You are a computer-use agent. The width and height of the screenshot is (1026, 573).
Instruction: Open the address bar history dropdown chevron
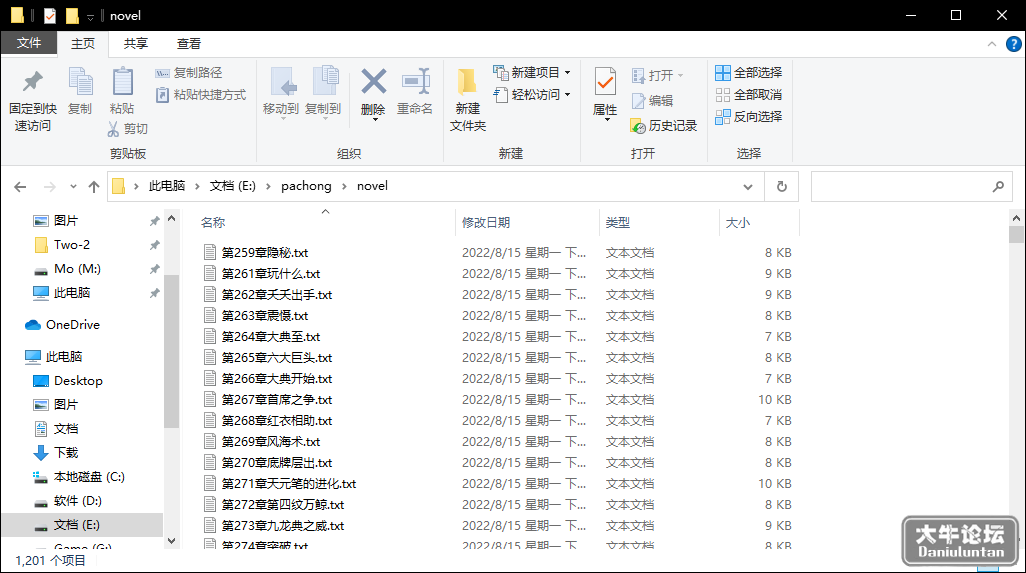747,187
